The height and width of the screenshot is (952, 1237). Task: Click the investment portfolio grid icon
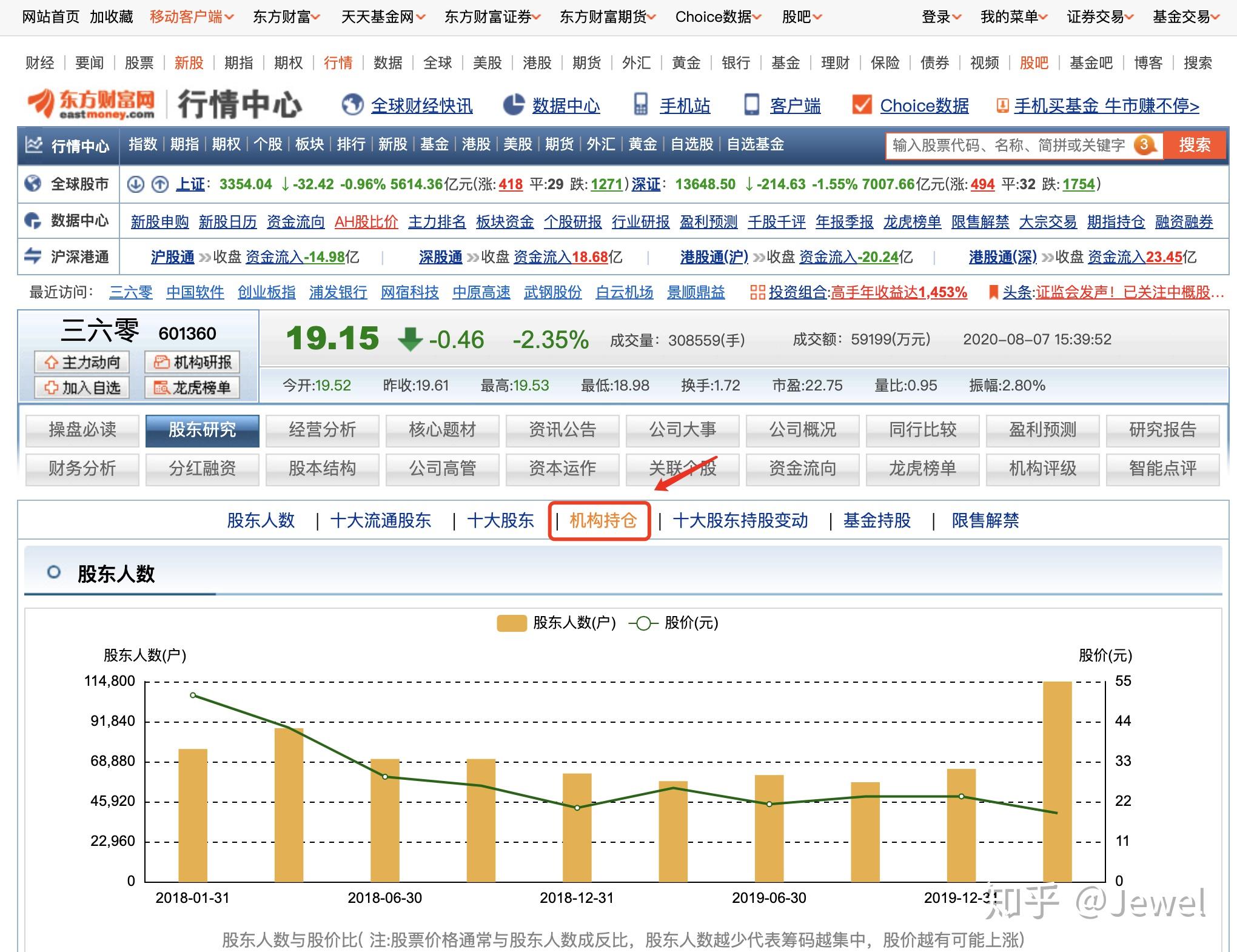(757, 292)
